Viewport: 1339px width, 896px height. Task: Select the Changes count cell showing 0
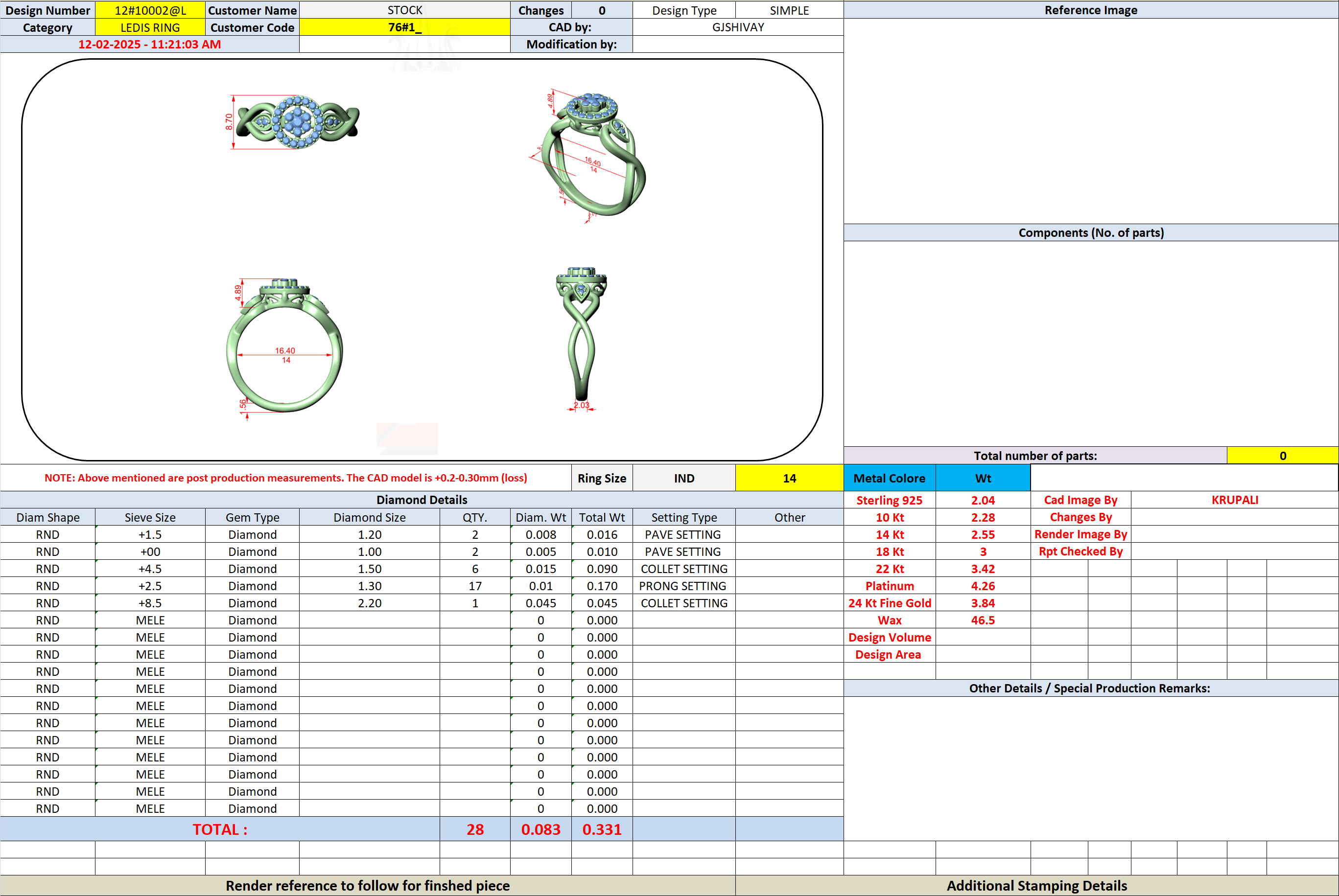[x=602, y=10]
